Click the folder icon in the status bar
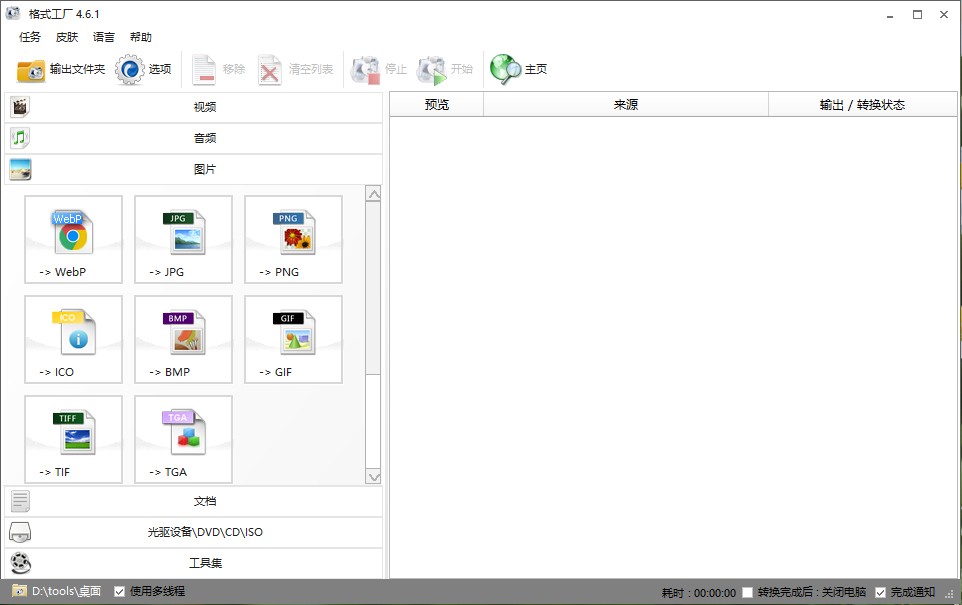Screen dimensions: 962x605 click(19, 591)
